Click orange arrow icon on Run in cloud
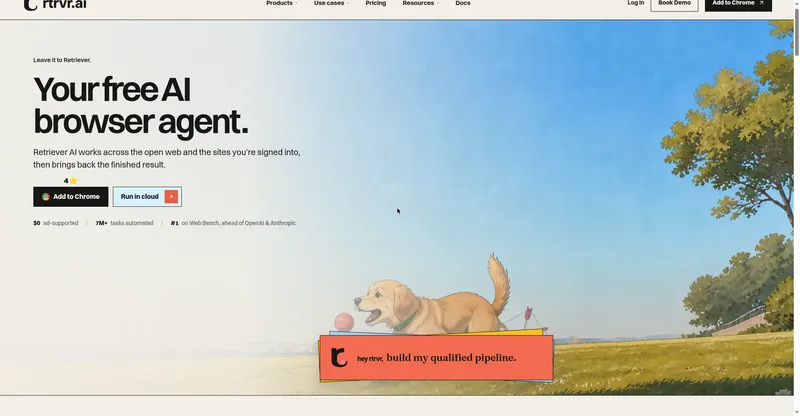 171,197
